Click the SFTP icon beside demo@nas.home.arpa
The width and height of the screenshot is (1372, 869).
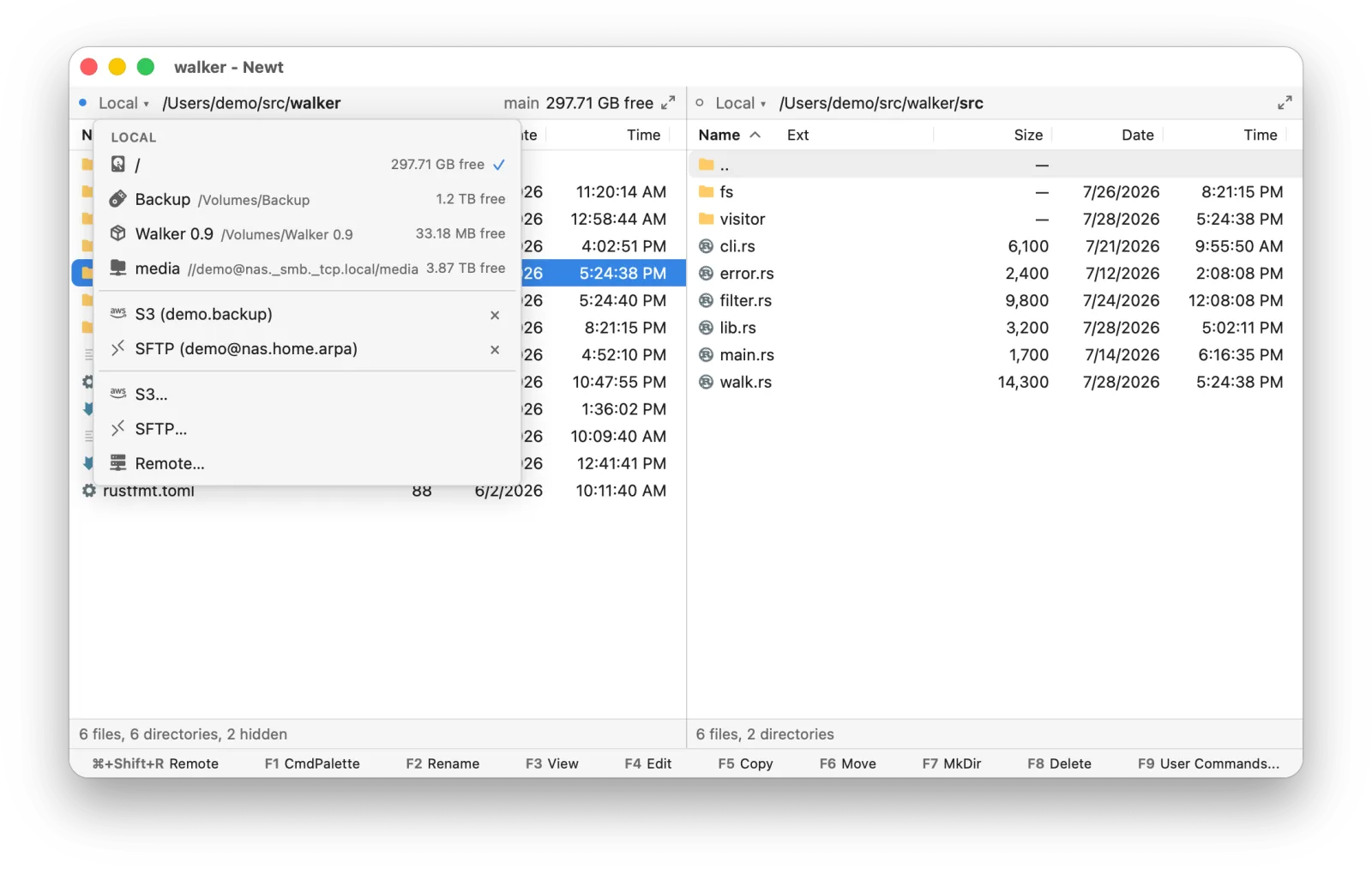click(118, 347)
